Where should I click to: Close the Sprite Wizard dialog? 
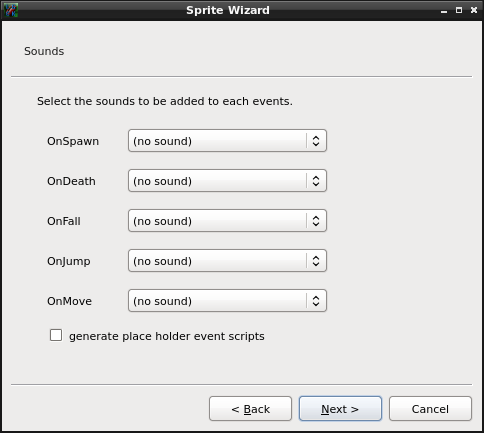[x=474, y=10]
